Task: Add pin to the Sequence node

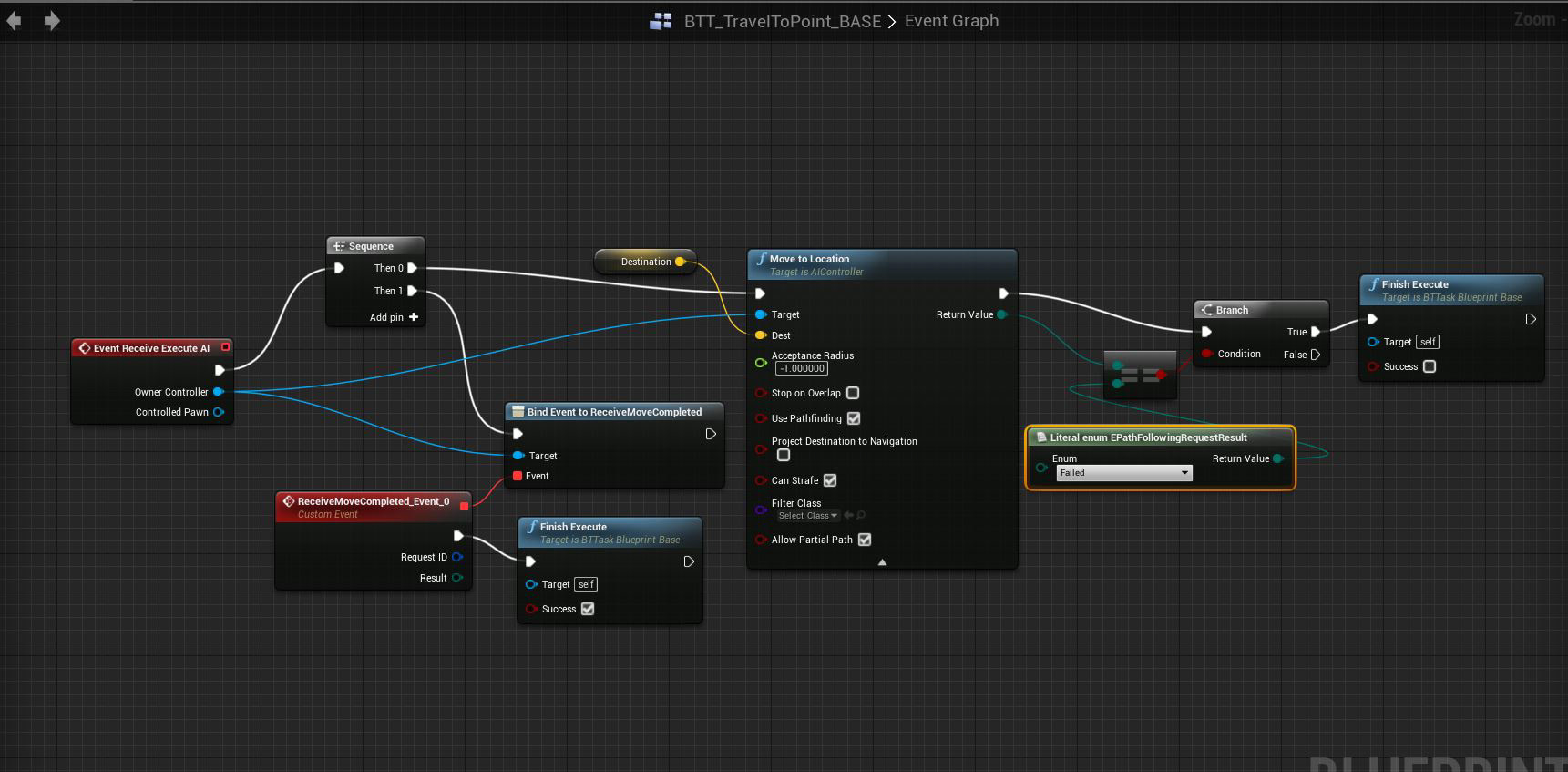Action: tap(394, 317)
